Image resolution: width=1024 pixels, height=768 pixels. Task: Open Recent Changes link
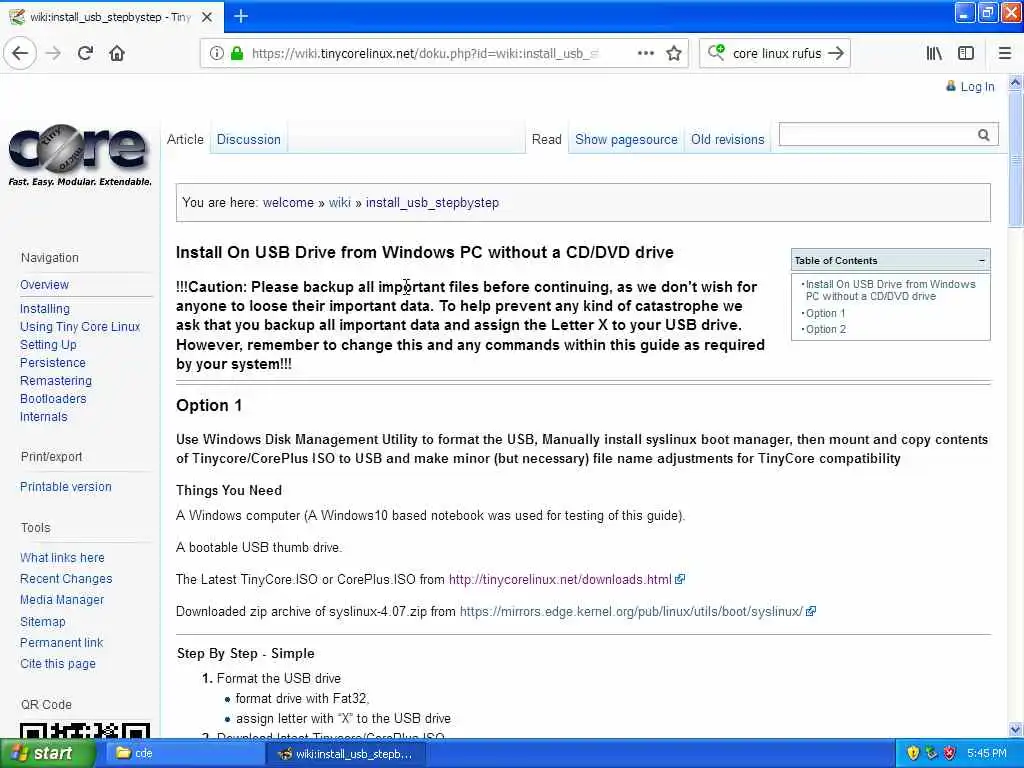tap(66, 579)
